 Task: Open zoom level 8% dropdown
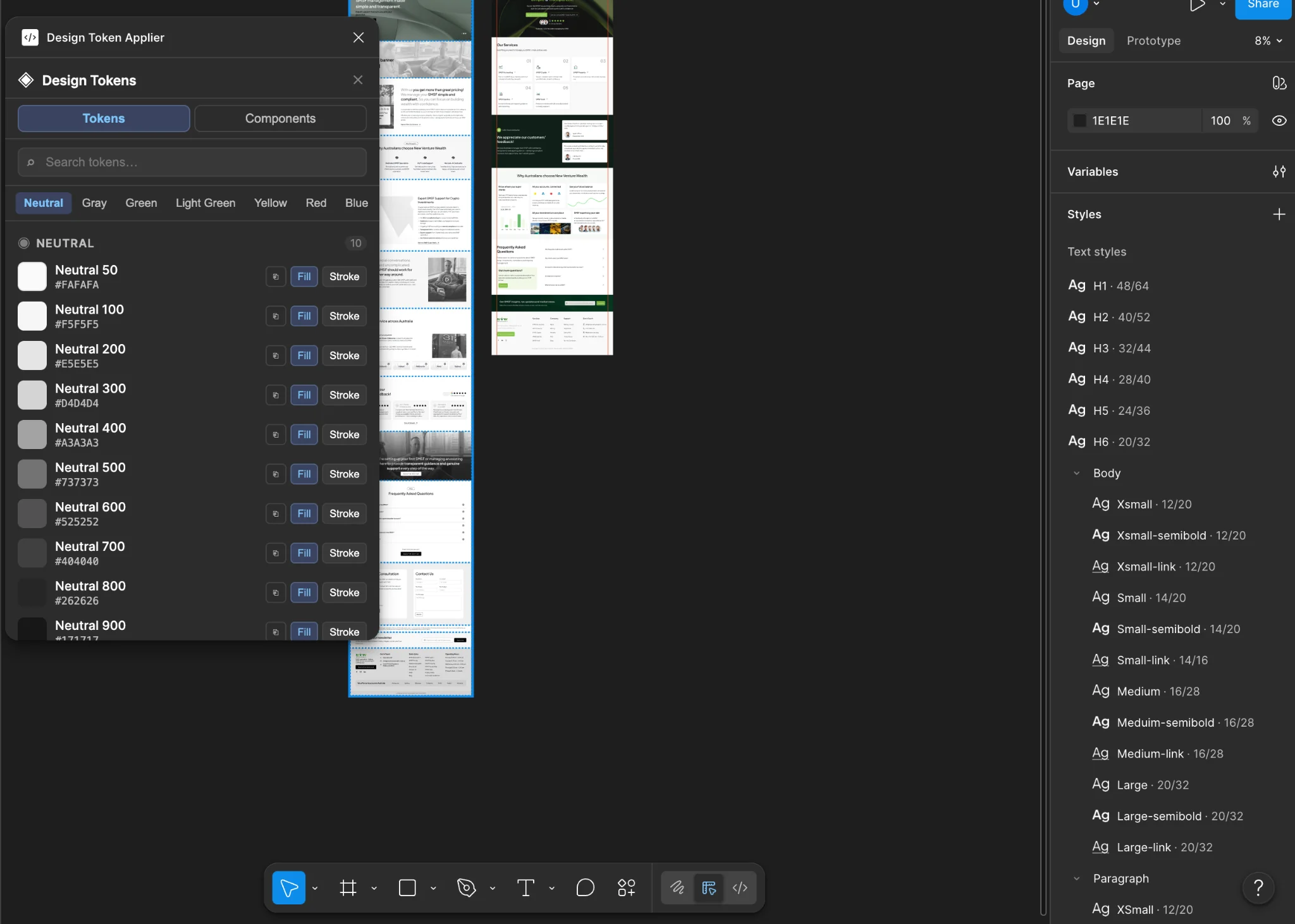[1268, 40]
